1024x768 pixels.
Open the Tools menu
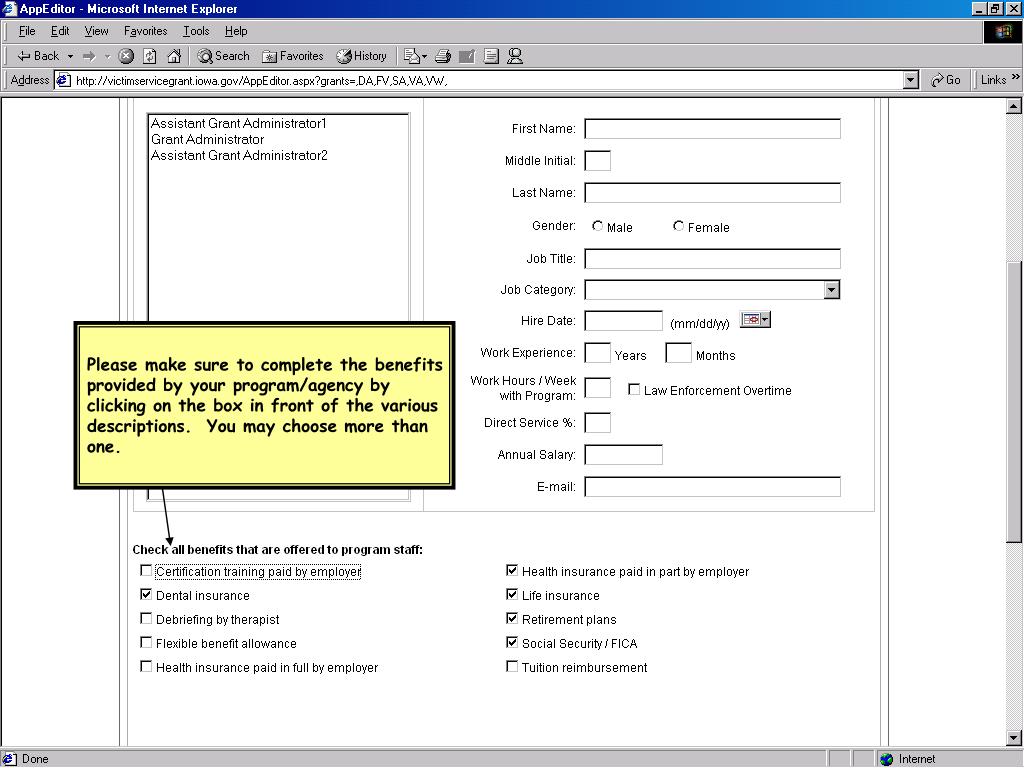click(x=196, y=31)
